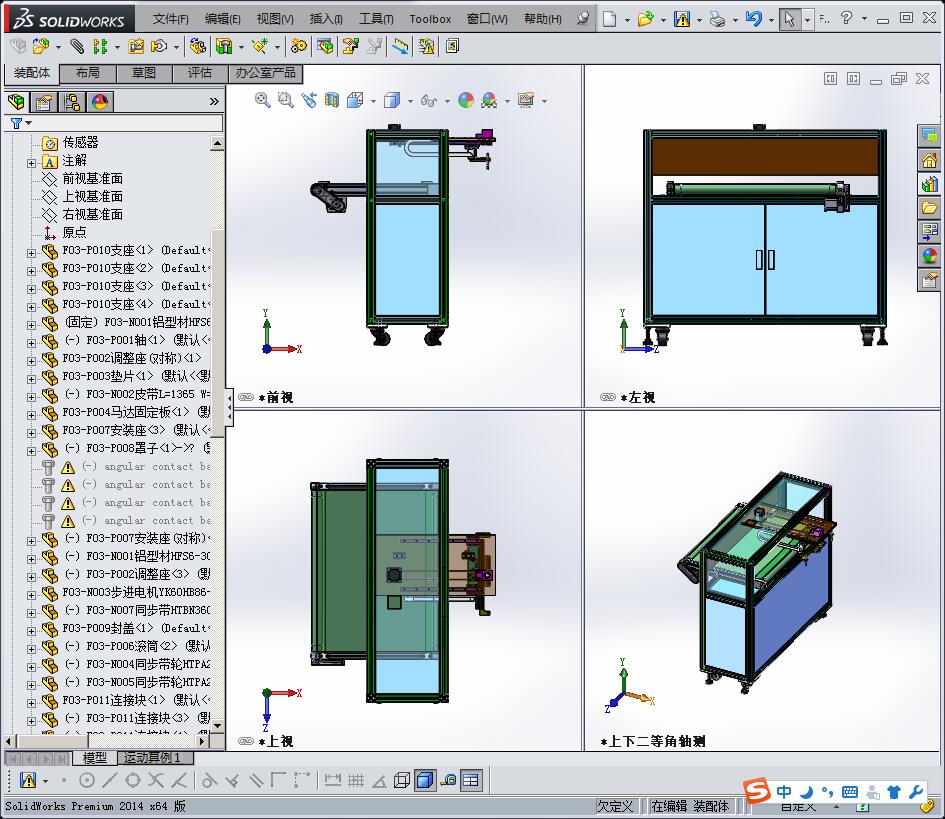Image resolution: width=945 pixels, height=819 pixels.
Task: Expand the F03-P010支座<1> tree node
Action: click(31, 253)
